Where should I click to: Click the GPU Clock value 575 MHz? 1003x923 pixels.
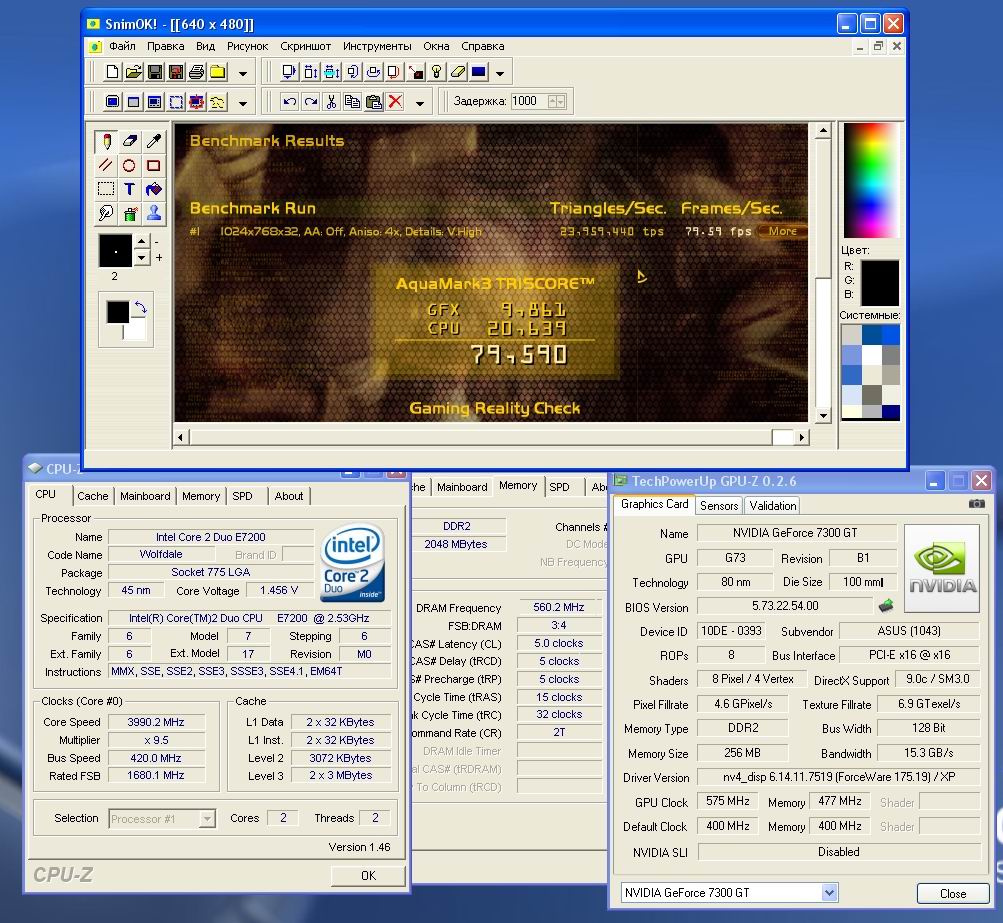pyautogui.click(x=727, y=801)
